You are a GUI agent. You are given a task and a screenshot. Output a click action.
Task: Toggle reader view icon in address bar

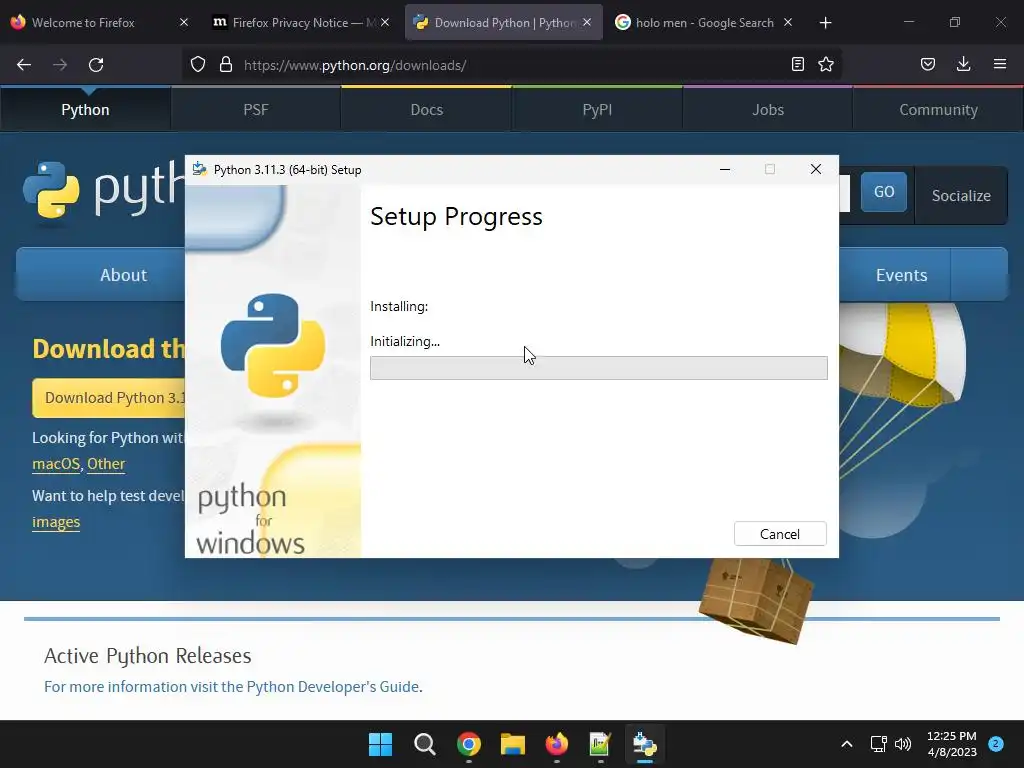tap(797, 65)
